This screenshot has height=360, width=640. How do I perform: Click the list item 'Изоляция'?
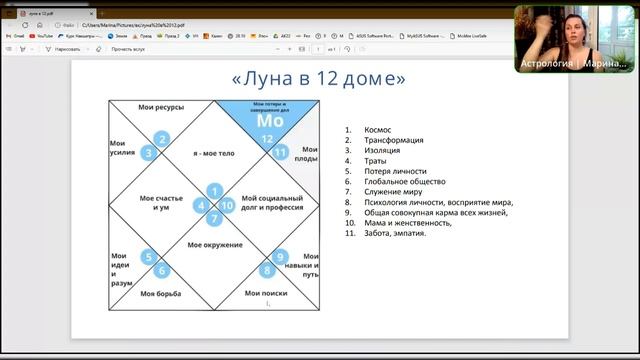(x=382, y=150)
